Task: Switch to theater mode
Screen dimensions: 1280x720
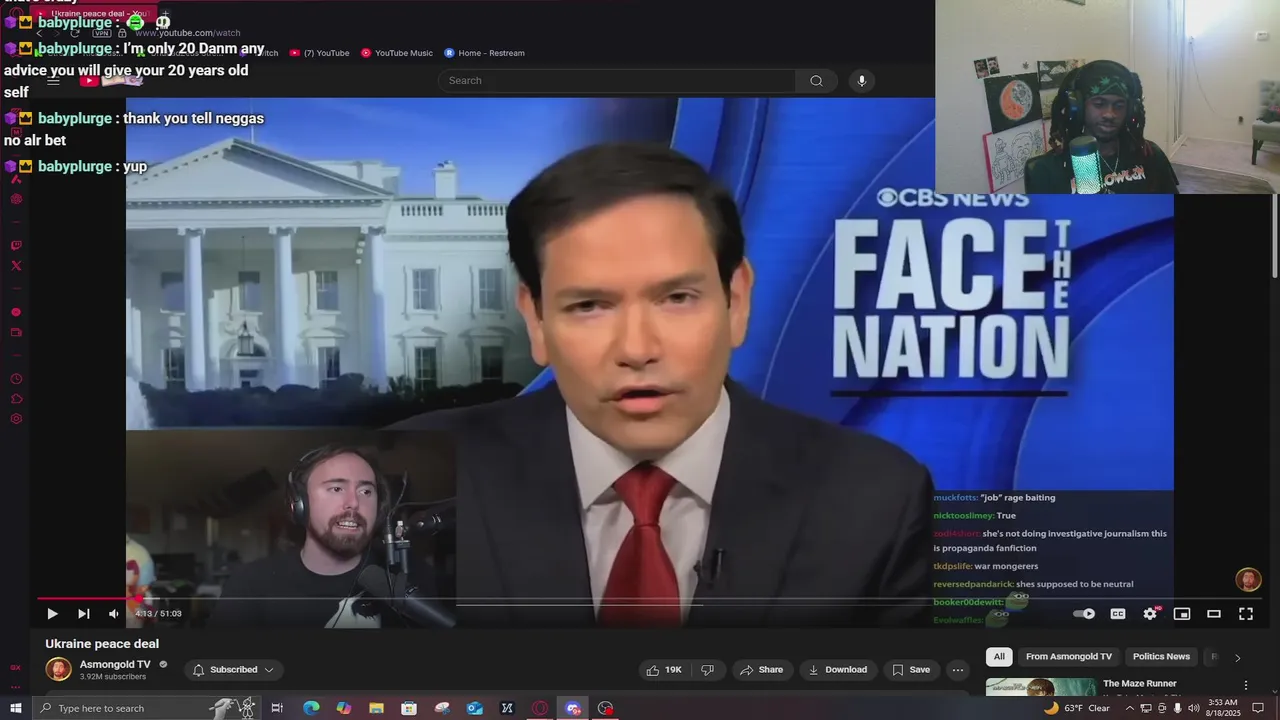Action: click(1214, 614)
